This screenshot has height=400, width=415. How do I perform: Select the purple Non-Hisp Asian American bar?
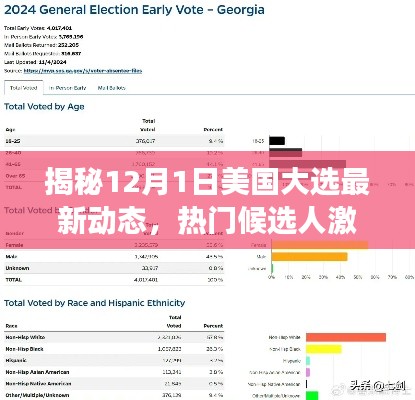[308, 372]
